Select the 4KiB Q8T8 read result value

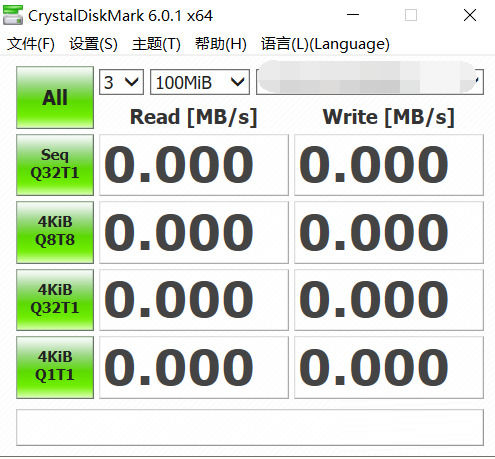[x=194, y=232]
